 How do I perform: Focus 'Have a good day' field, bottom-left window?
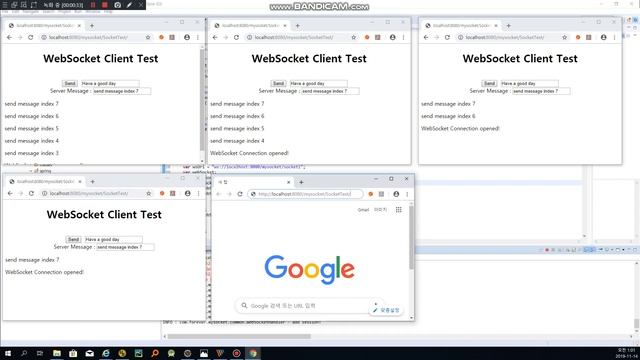[113, 239]
